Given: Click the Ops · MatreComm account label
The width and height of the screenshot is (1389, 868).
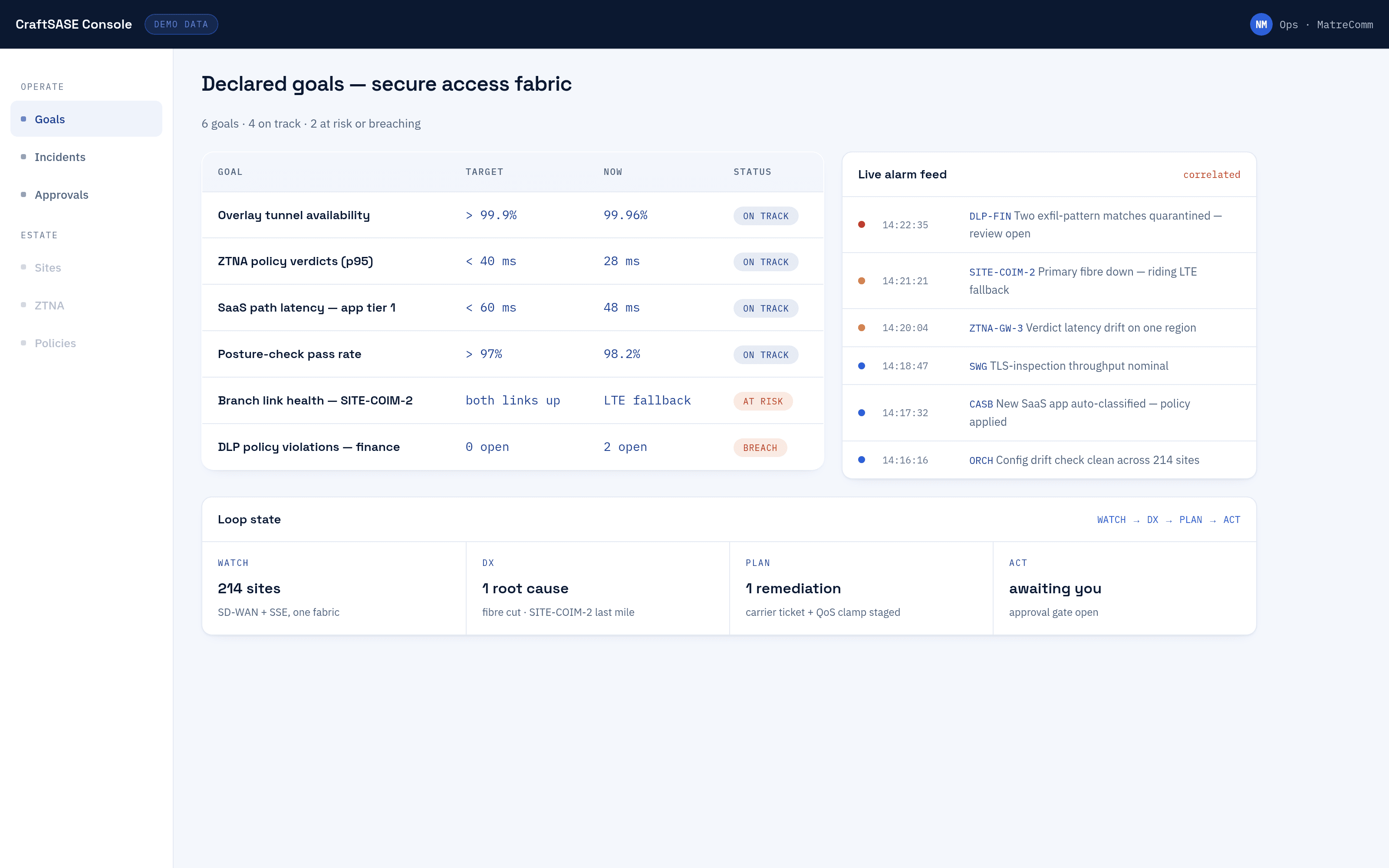Looking at the screenshot, I should point(1326,25).
